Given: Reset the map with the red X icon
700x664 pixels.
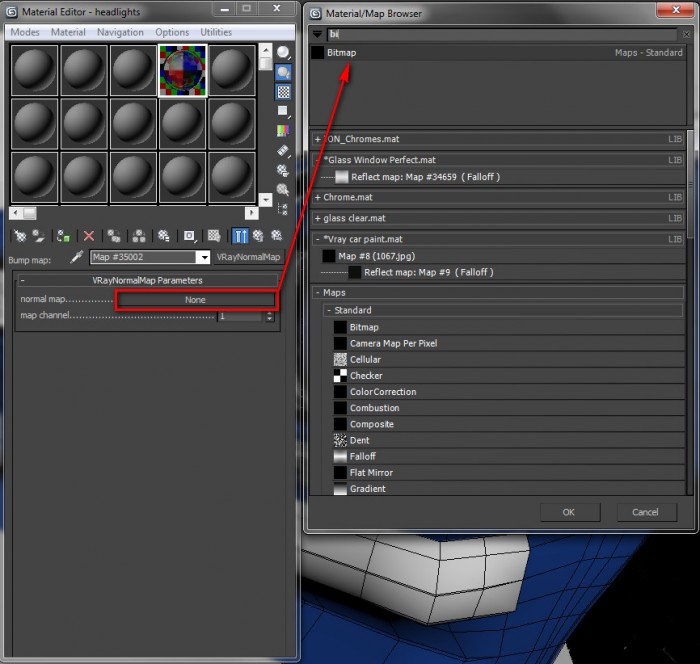Looking at the screenshot, I should click(x=89, y=235).
